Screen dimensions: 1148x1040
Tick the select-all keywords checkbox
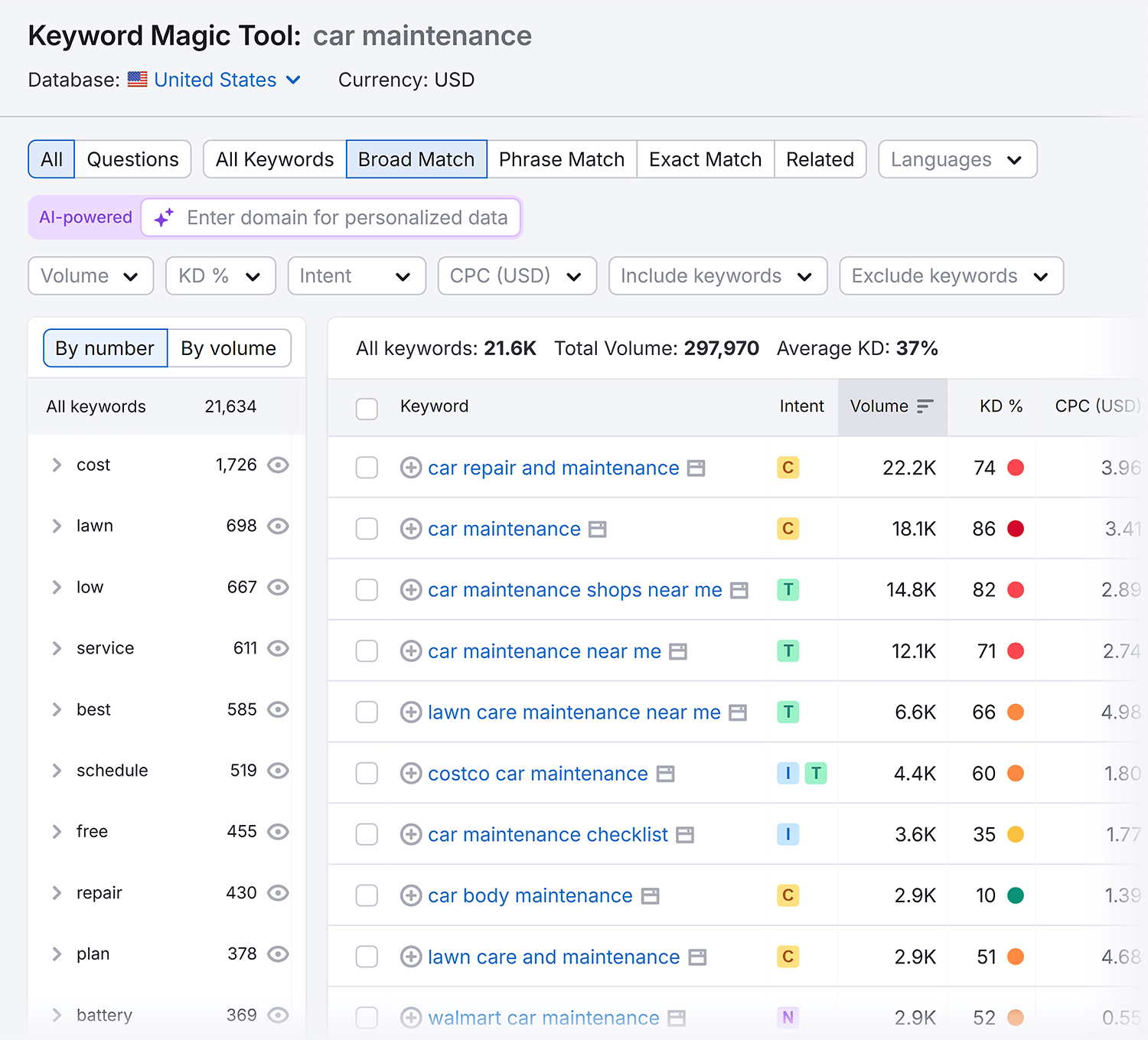[367, 409]
